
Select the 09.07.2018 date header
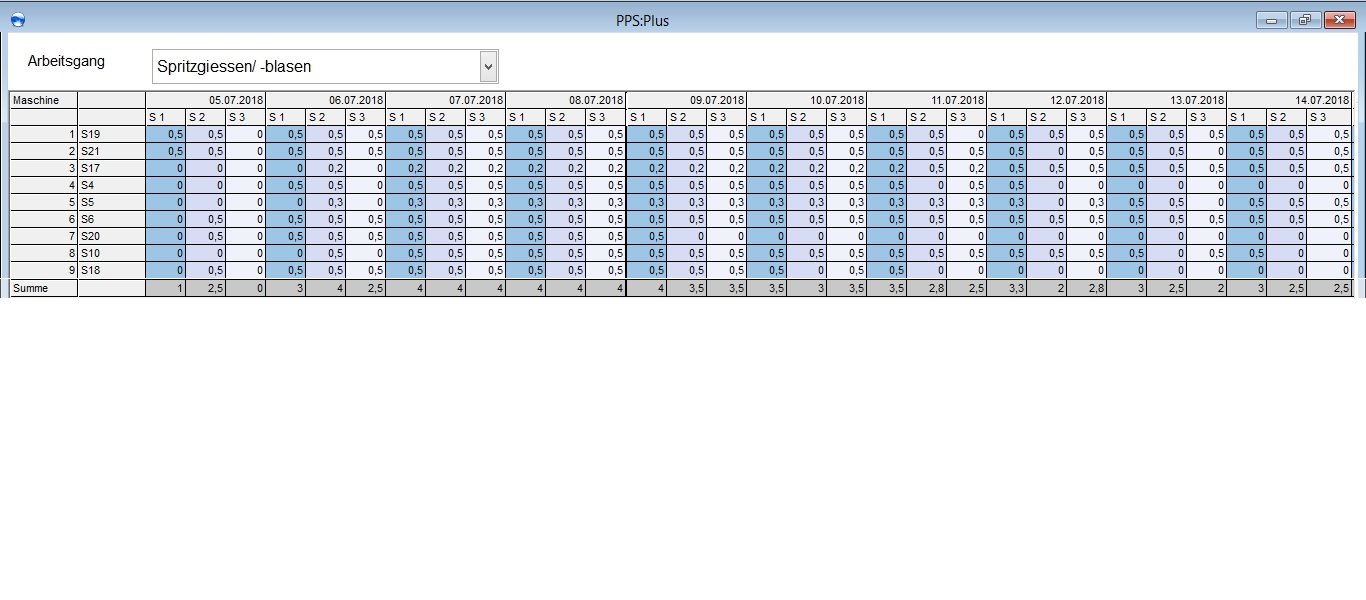tap(686, 100)
